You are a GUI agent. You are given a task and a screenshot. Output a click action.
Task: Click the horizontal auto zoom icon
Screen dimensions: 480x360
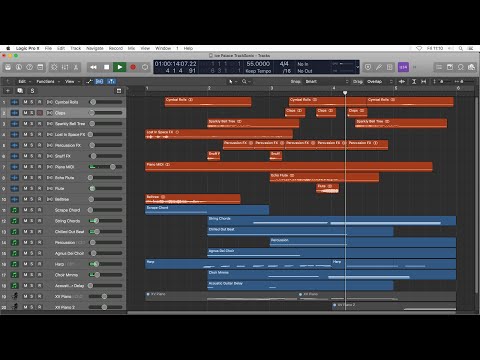[x=424, y=81]
